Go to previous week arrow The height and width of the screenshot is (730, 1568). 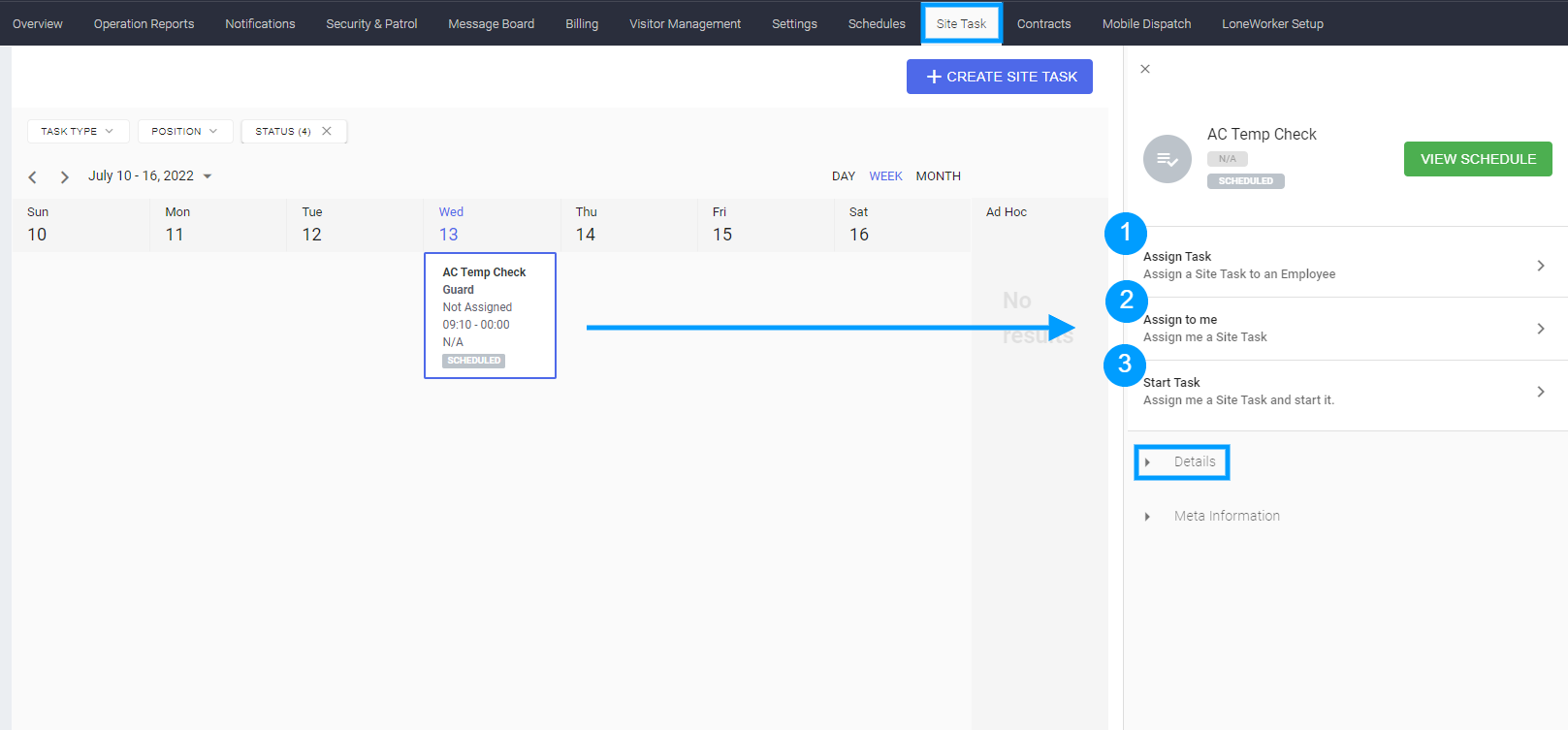pos(32,176)
